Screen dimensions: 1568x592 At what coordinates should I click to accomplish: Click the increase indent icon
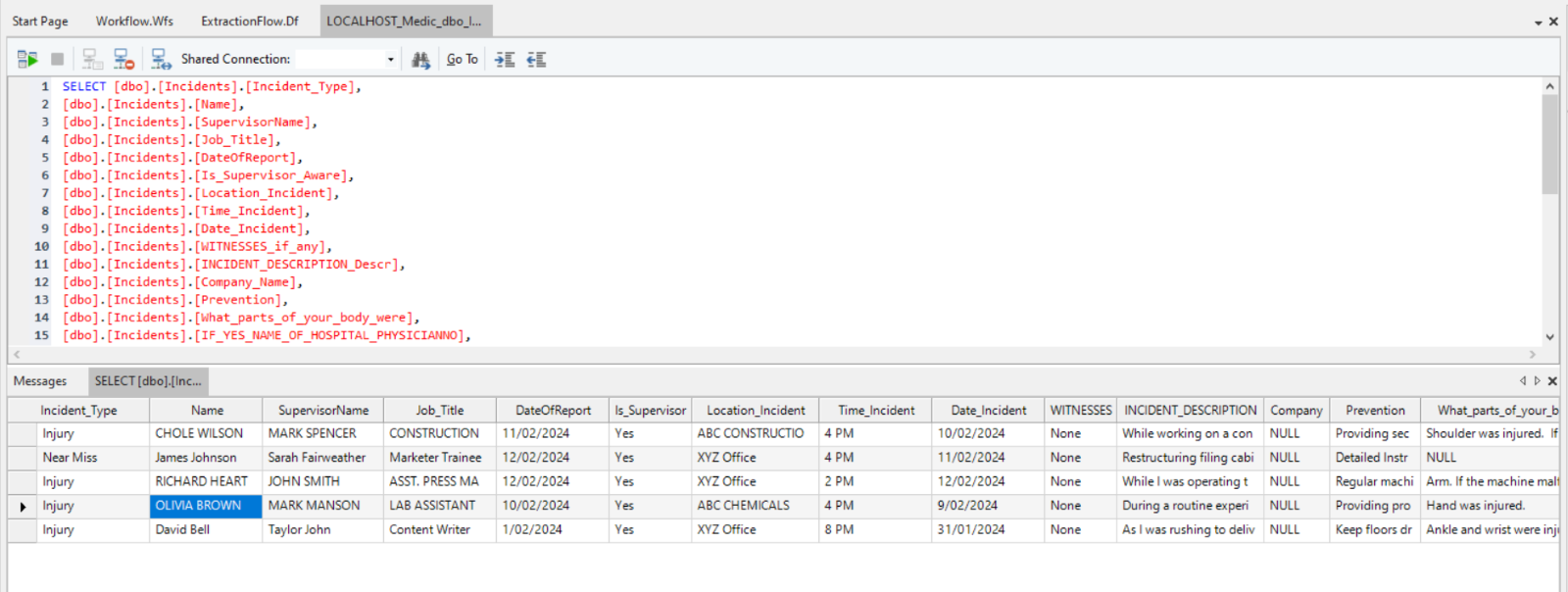505,60
